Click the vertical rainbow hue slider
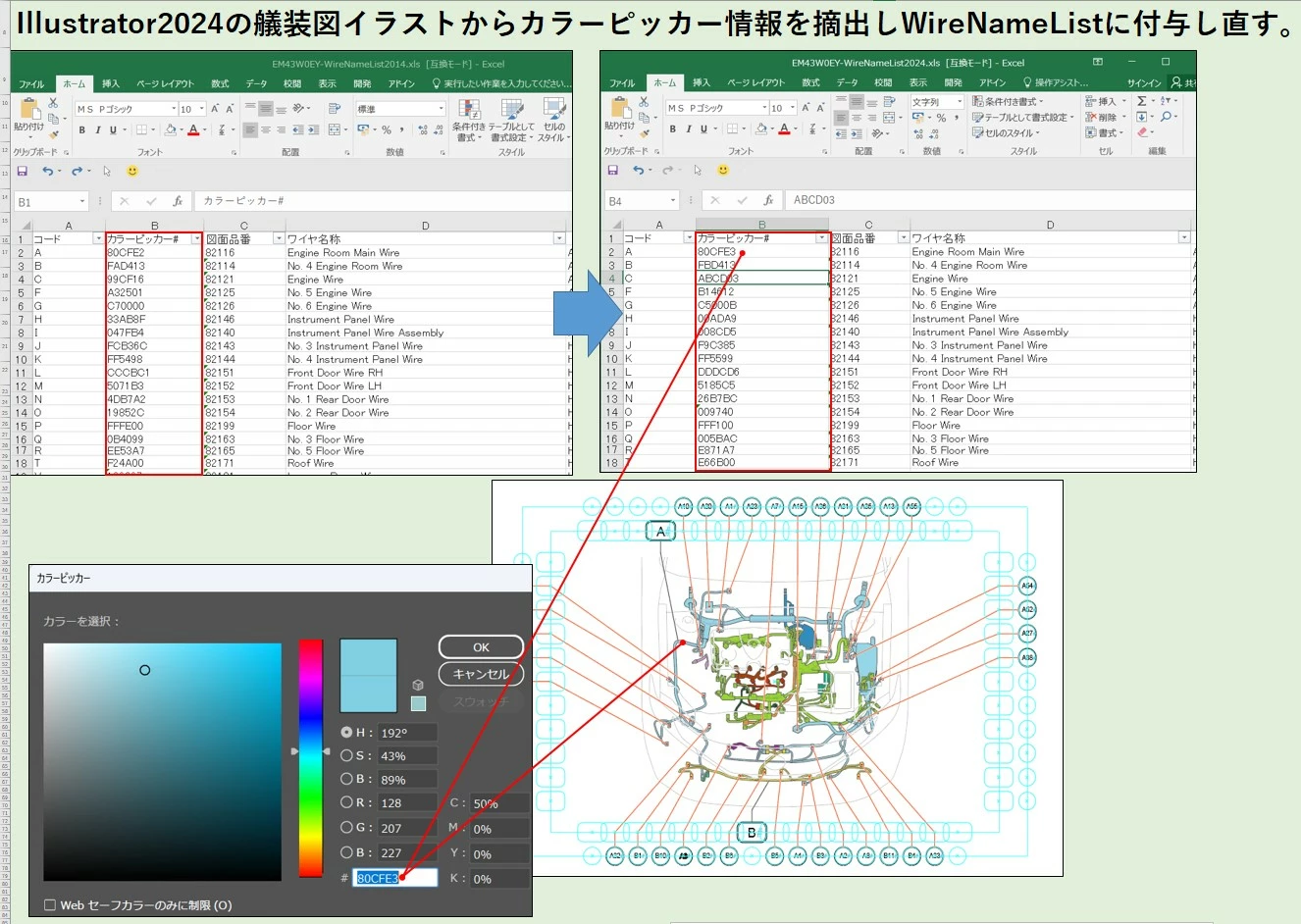The height and width of the screenshot is (924, 1301). pyautogui.click(x=311, y=757)
